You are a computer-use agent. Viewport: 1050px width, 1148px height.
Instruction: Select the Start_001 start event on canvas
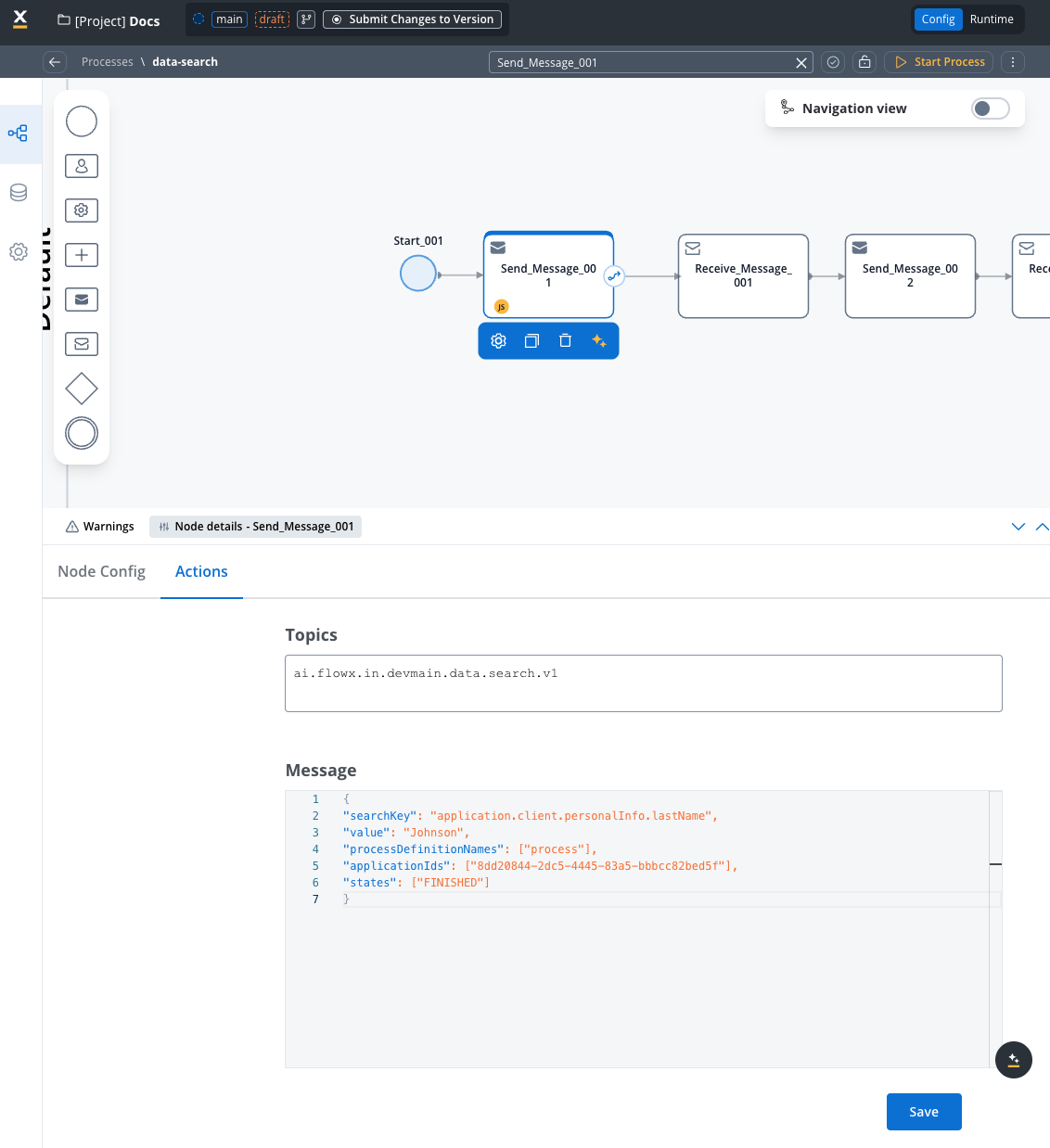click(418, 274)
